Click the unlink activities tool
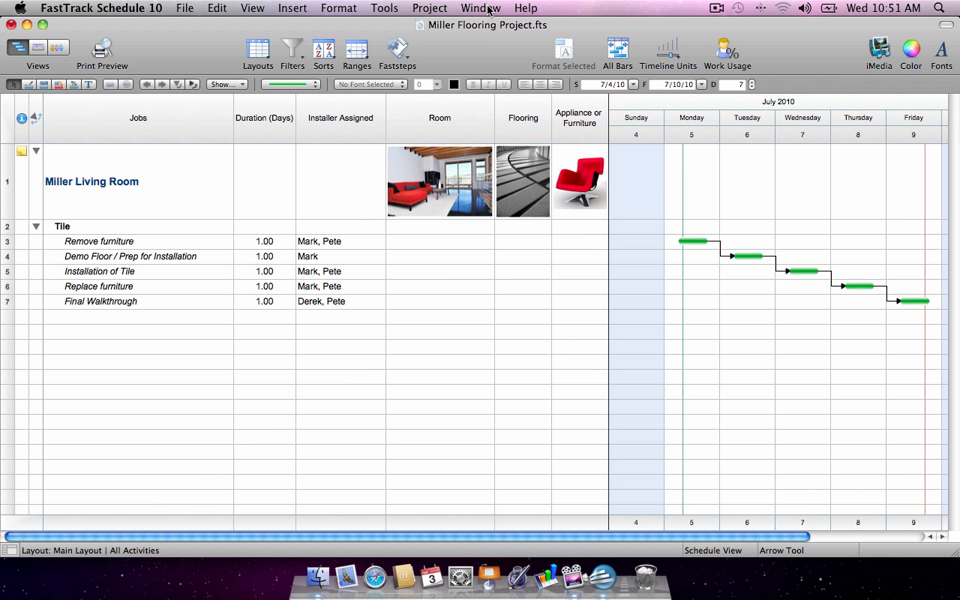The width and height of the screenshot is (960, 600). pyautogui.click(x=126, y=84)
